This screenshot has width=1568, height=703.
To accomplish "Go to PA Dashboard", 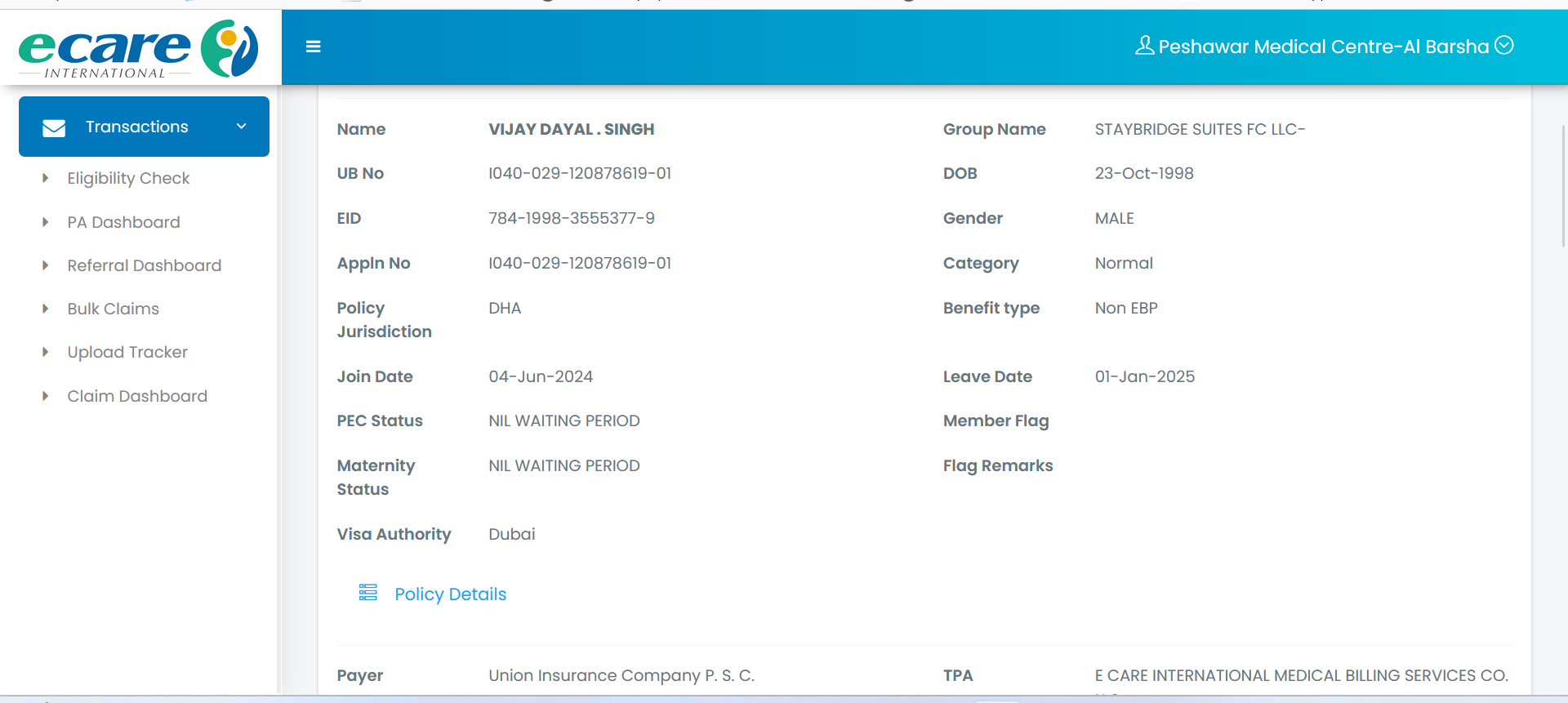I will (x=123, y=222).
